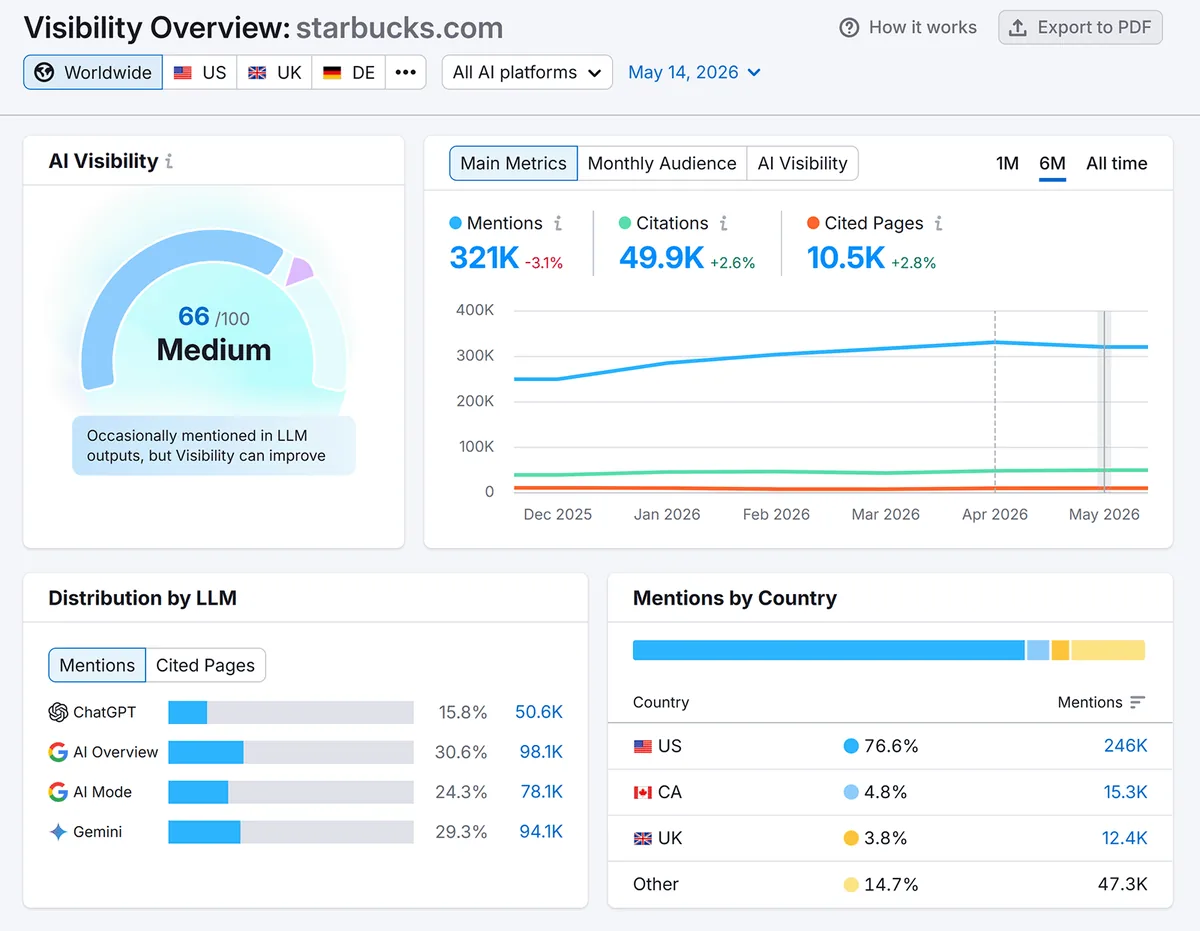This screenshot has height=931, width=1200.
Task: Click the How it works question-mark icon
Action: point(849,28)
